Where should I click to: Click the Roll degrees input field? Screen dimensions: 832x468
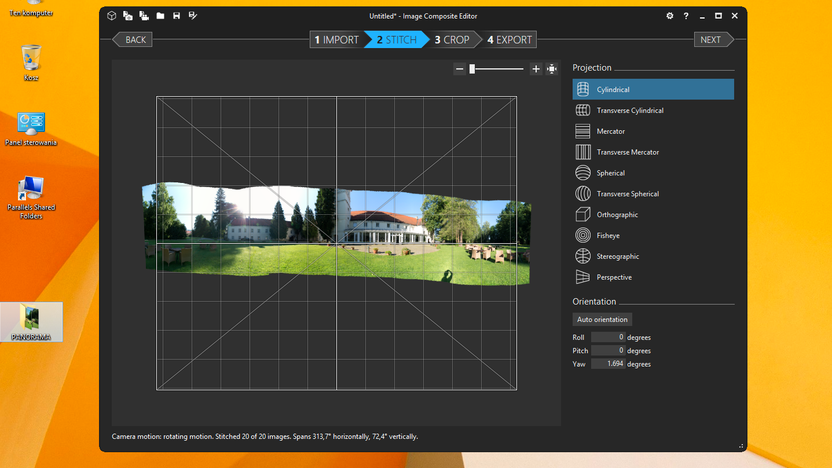[608, 337]
